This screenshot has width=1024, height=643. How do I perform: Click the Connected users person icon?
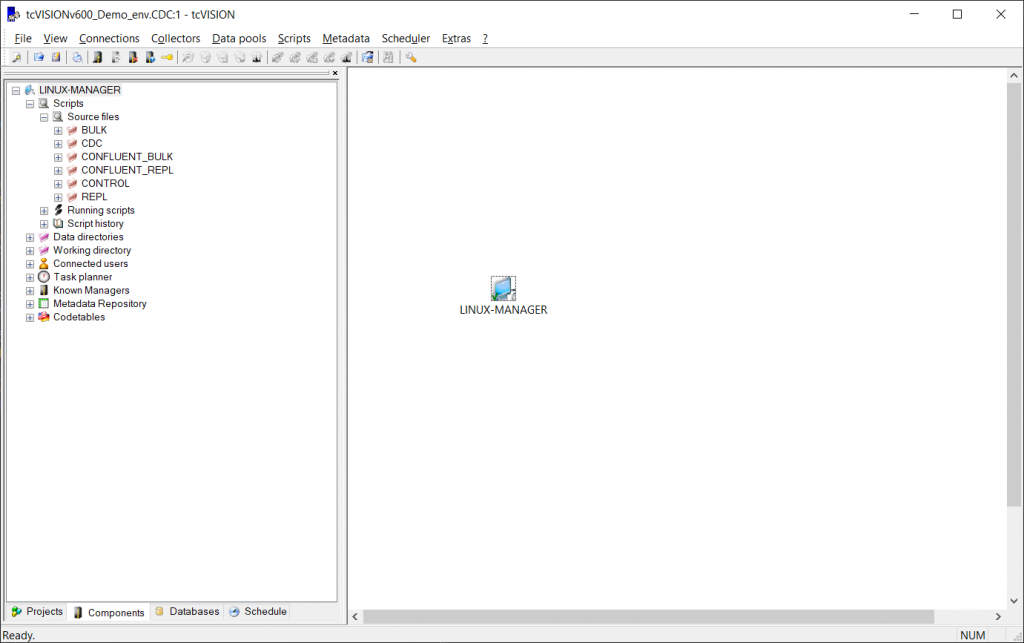click(44, 264)
